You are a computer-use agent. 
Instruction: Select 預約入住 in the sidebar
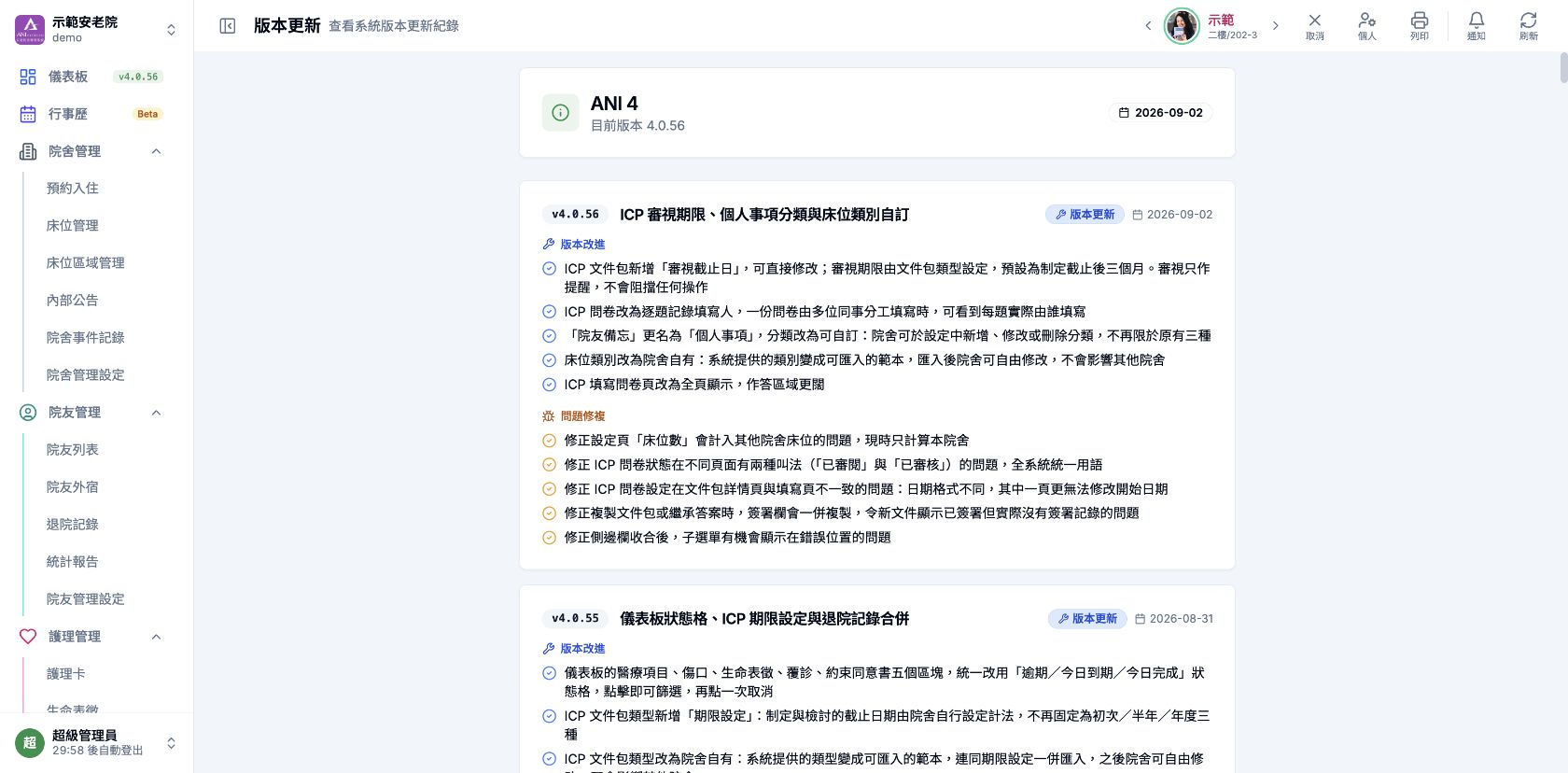point(73,189)
